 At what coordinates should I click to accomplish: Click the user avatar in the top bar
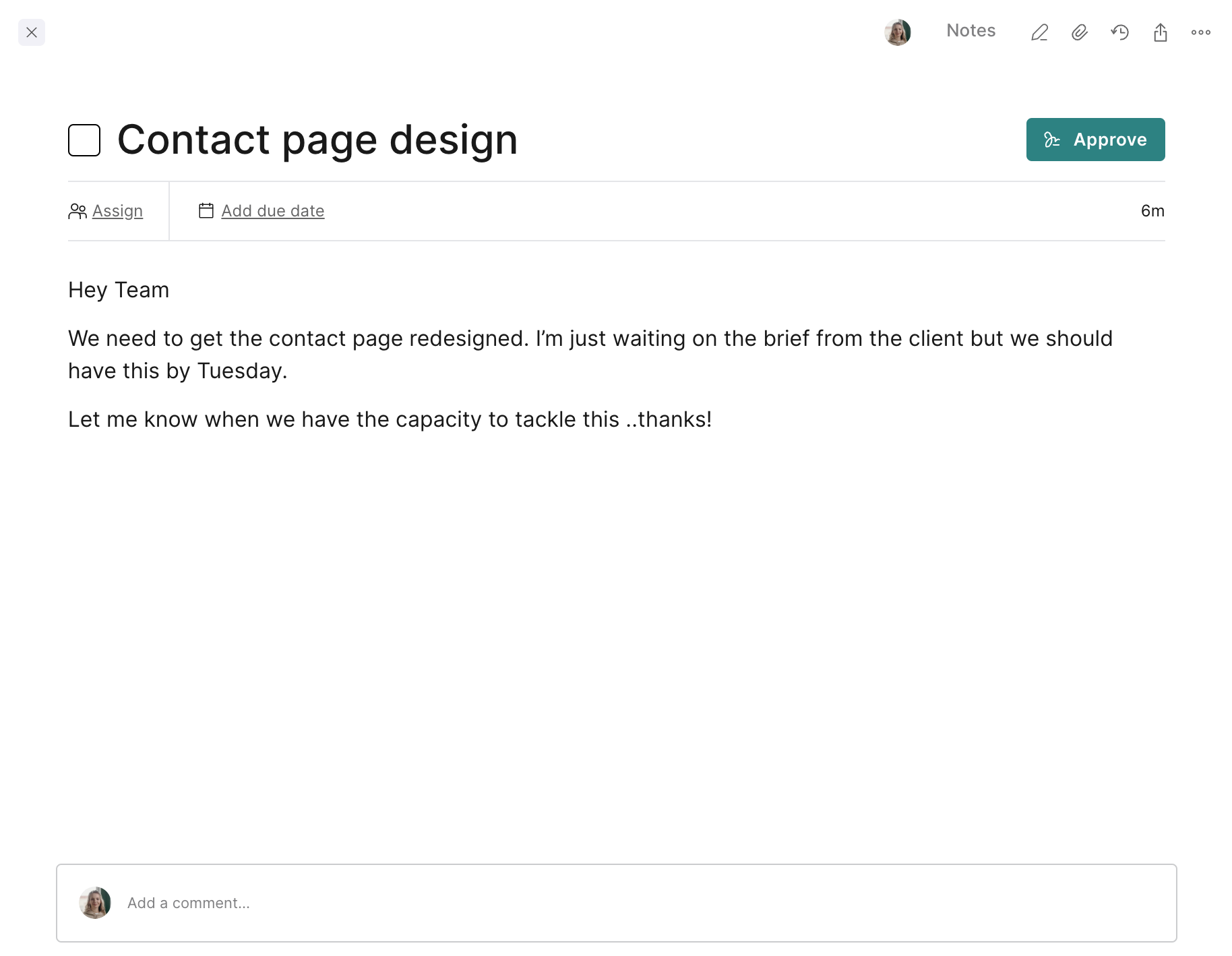(897, 32)
